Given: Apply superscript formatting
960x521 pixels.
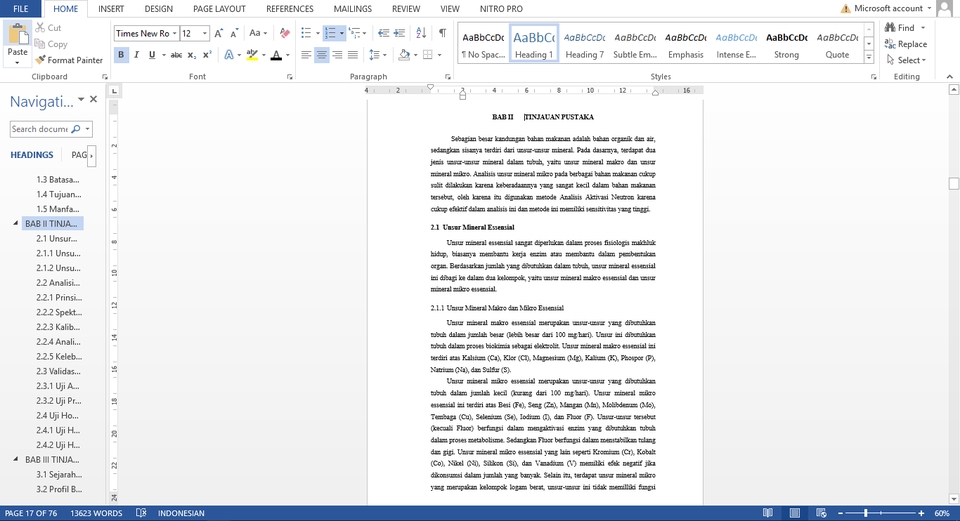Looking at the screenshot, I should tap(207, 55).
